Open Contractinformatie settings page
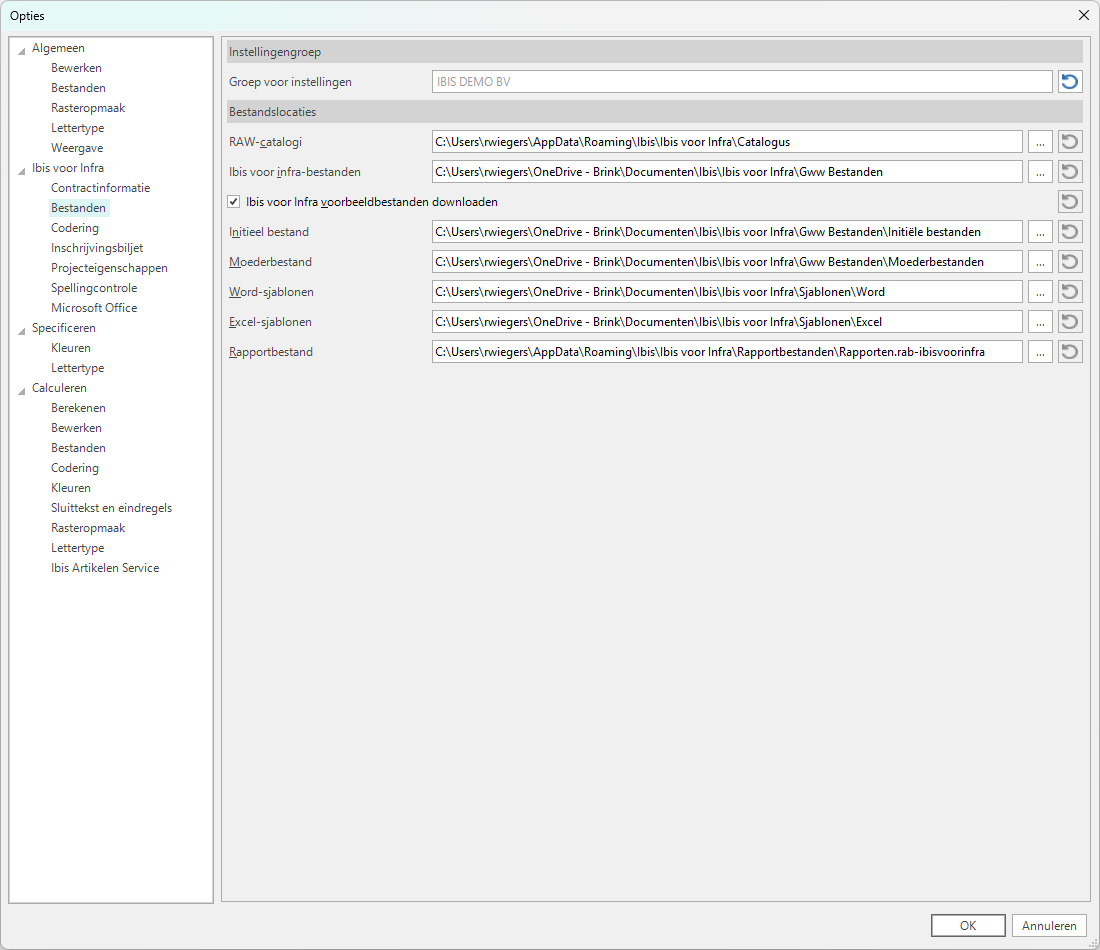The width and height of the screenshot is (1100, 950). tap(100, 188)
